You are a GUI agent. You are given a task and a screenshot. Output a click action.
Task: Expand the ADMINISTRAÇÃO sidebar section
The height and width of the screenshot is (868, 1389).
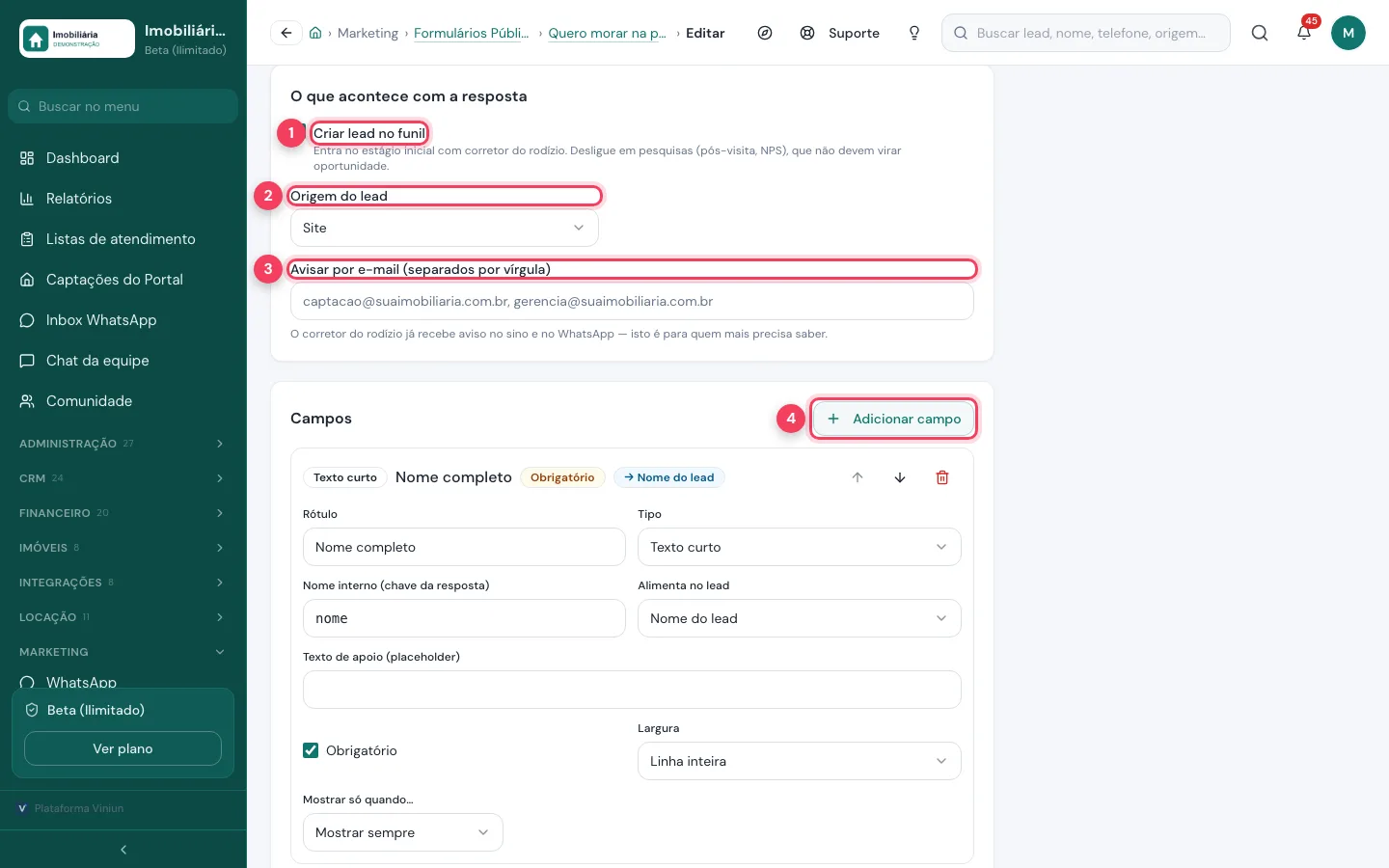[x=123, y=444]
